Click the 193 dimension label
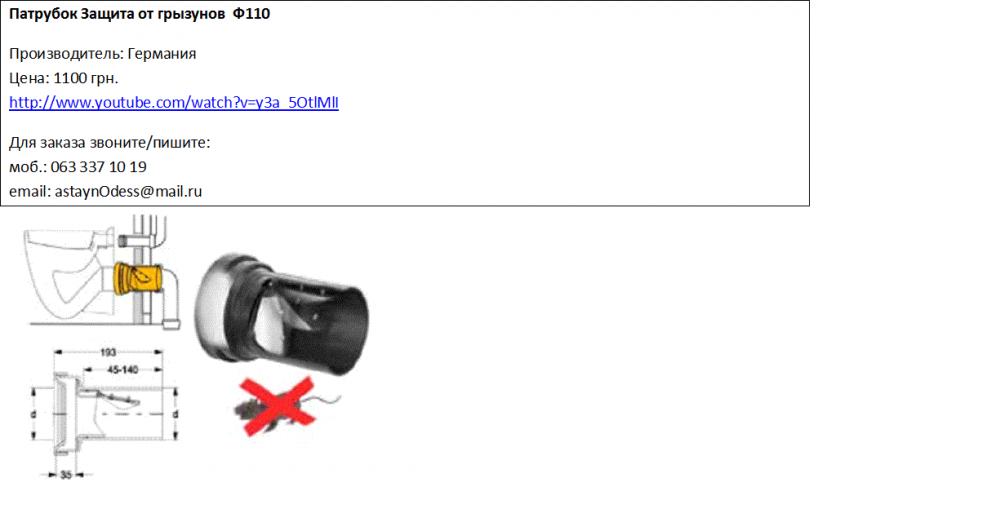The width and height of the screenshot is (1000, 518). pos(108,352)
